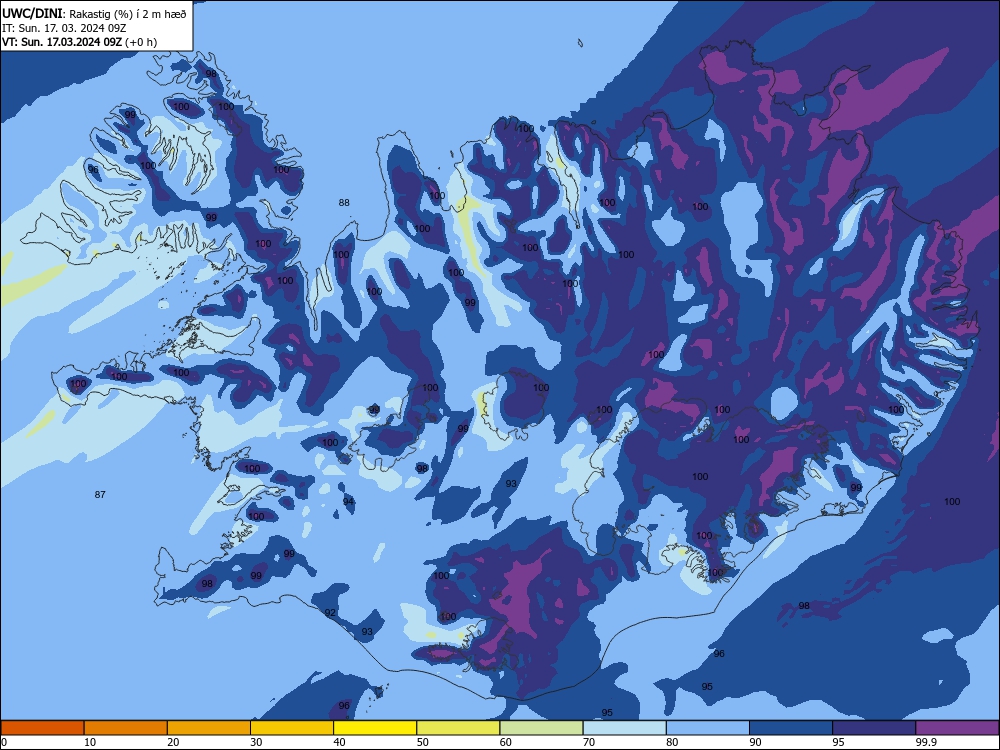The width and height of the screenshot is (1000, 750).
Task: Click the '50' tick label in the legend
Action: pyautogui.click(x=423, y=742)
